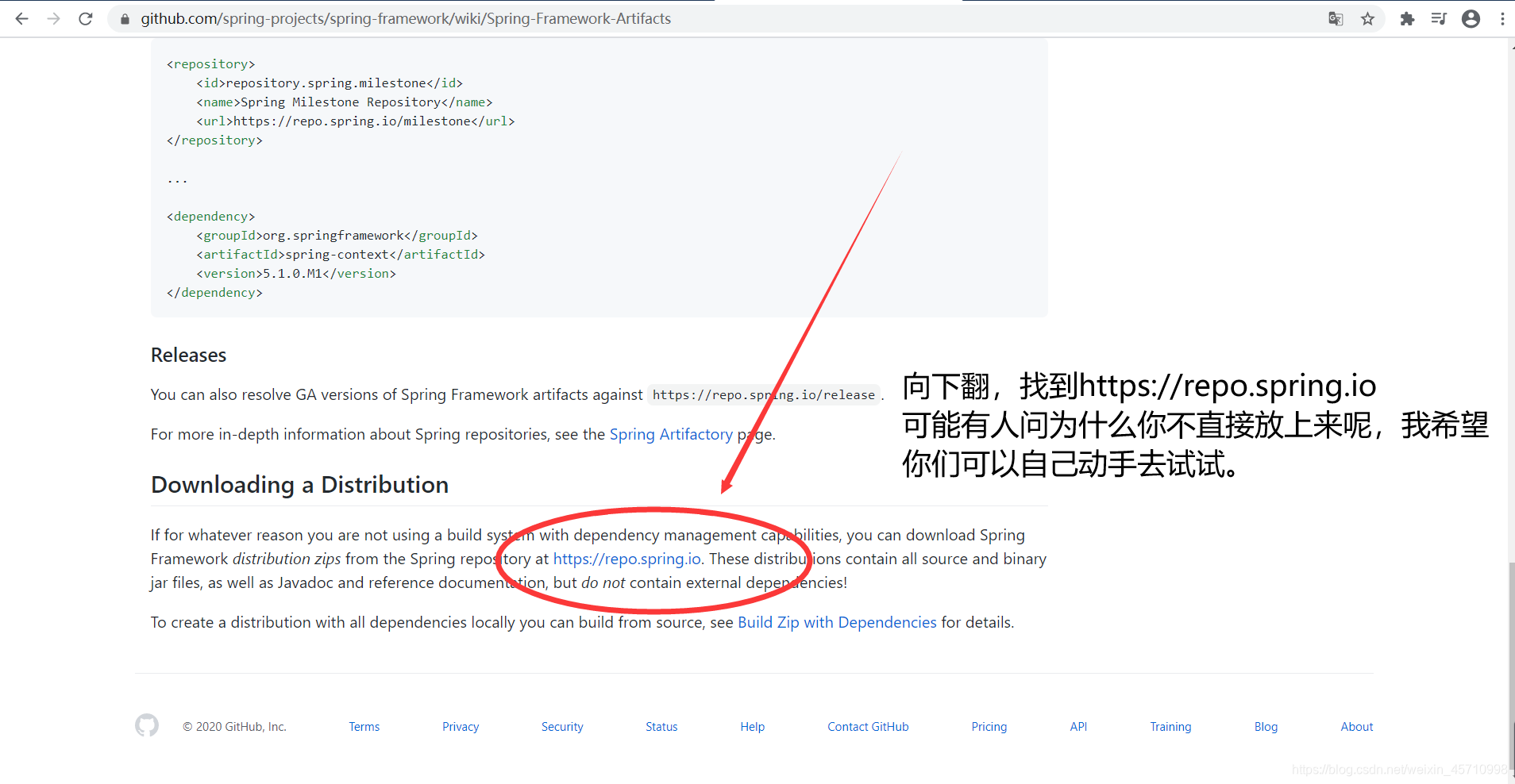
Task: Open the API footer link
Action: pos(1078,726)
